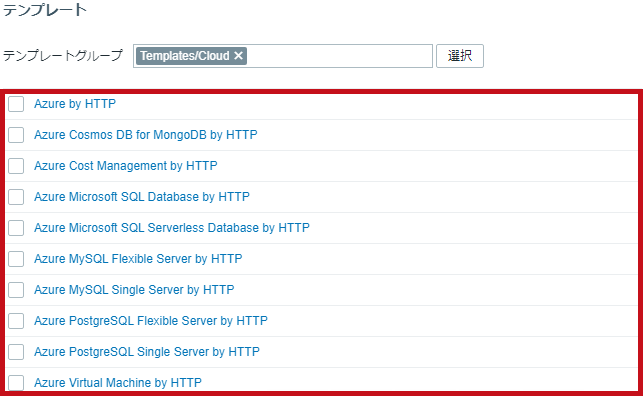Click Azure Cost Management by HTTP link
The height and width of the screenshot is (396, 644).
[126, 166]
